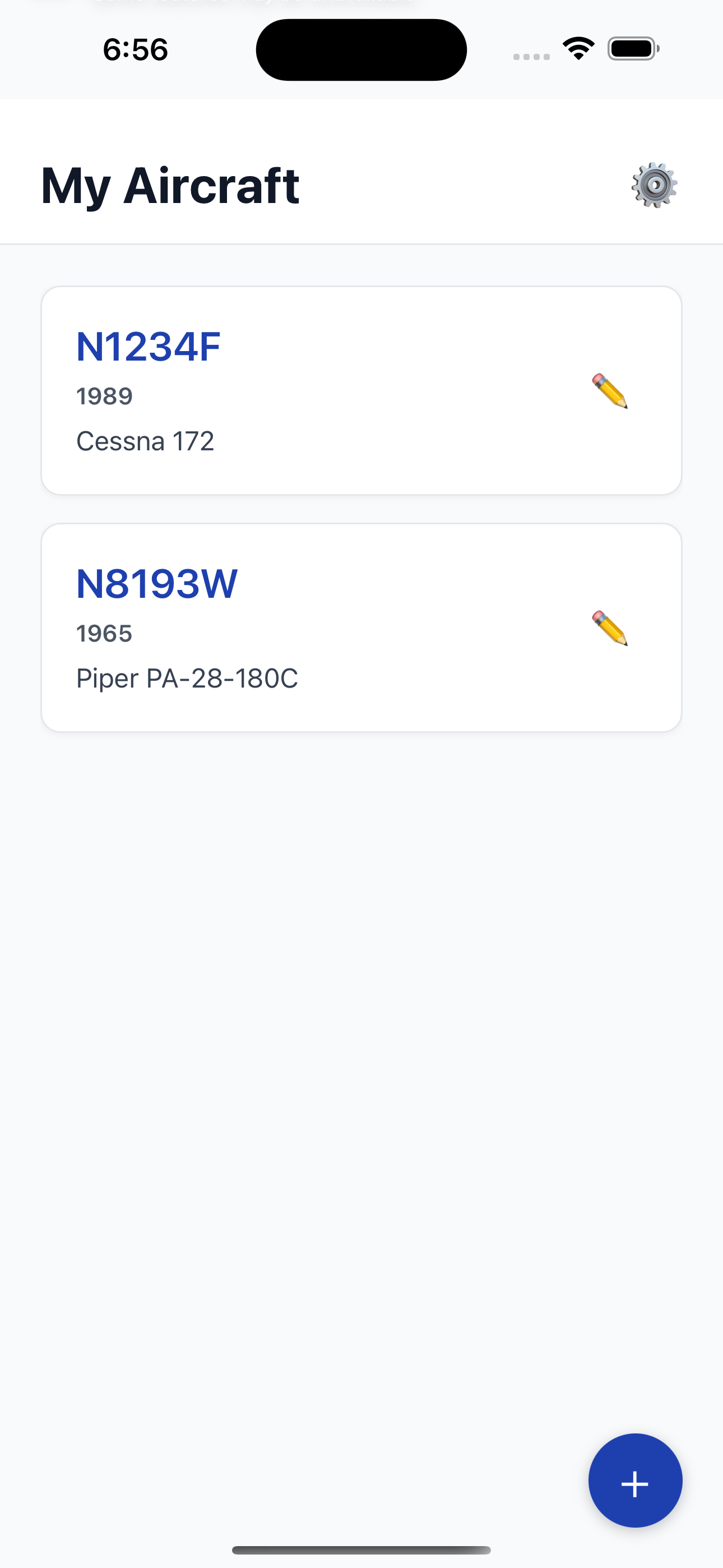Select the Piper PA-28-180C model text

pyautogui.click(x=187, y=678)
